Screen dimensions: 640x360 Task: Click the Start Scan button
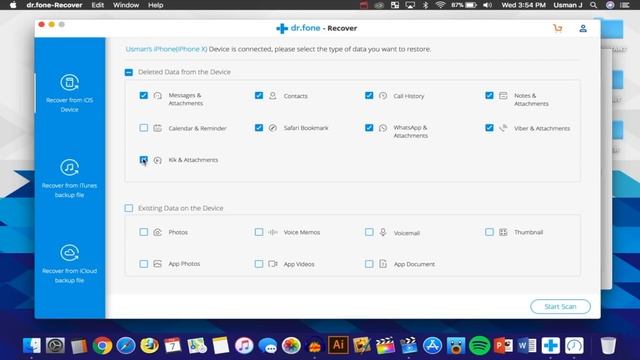pyautogui.click(x=560, y=307)
